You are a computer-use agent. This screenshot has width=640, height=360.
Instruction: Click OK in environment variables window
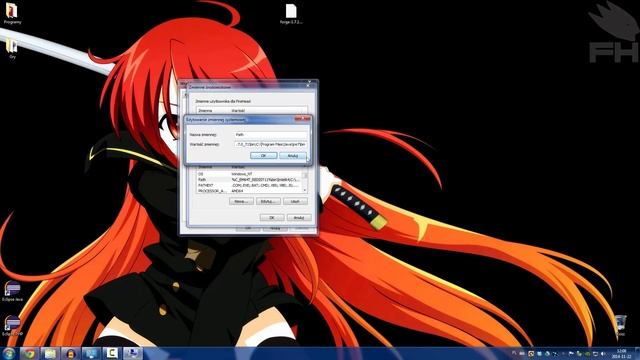(272, 218)
